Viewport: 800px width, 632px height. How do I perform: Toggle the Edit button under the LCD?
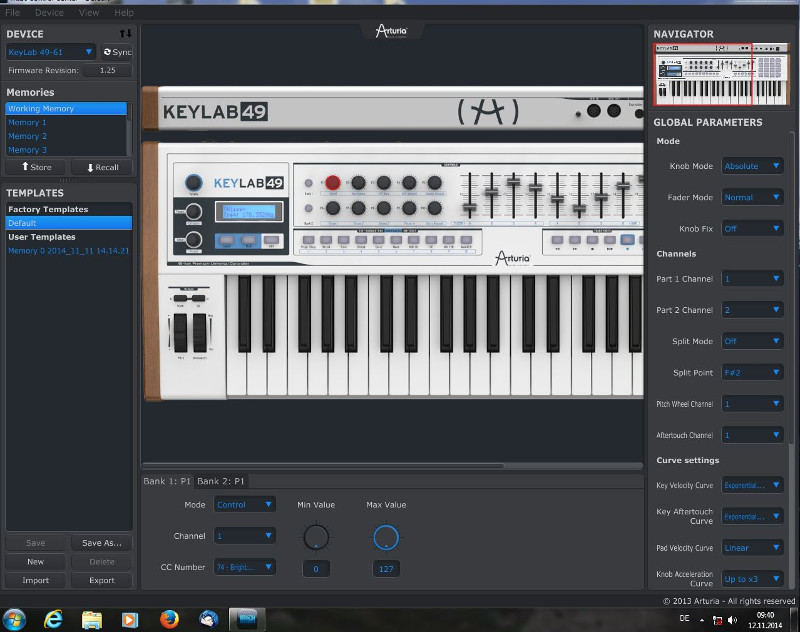pos(271,240)
